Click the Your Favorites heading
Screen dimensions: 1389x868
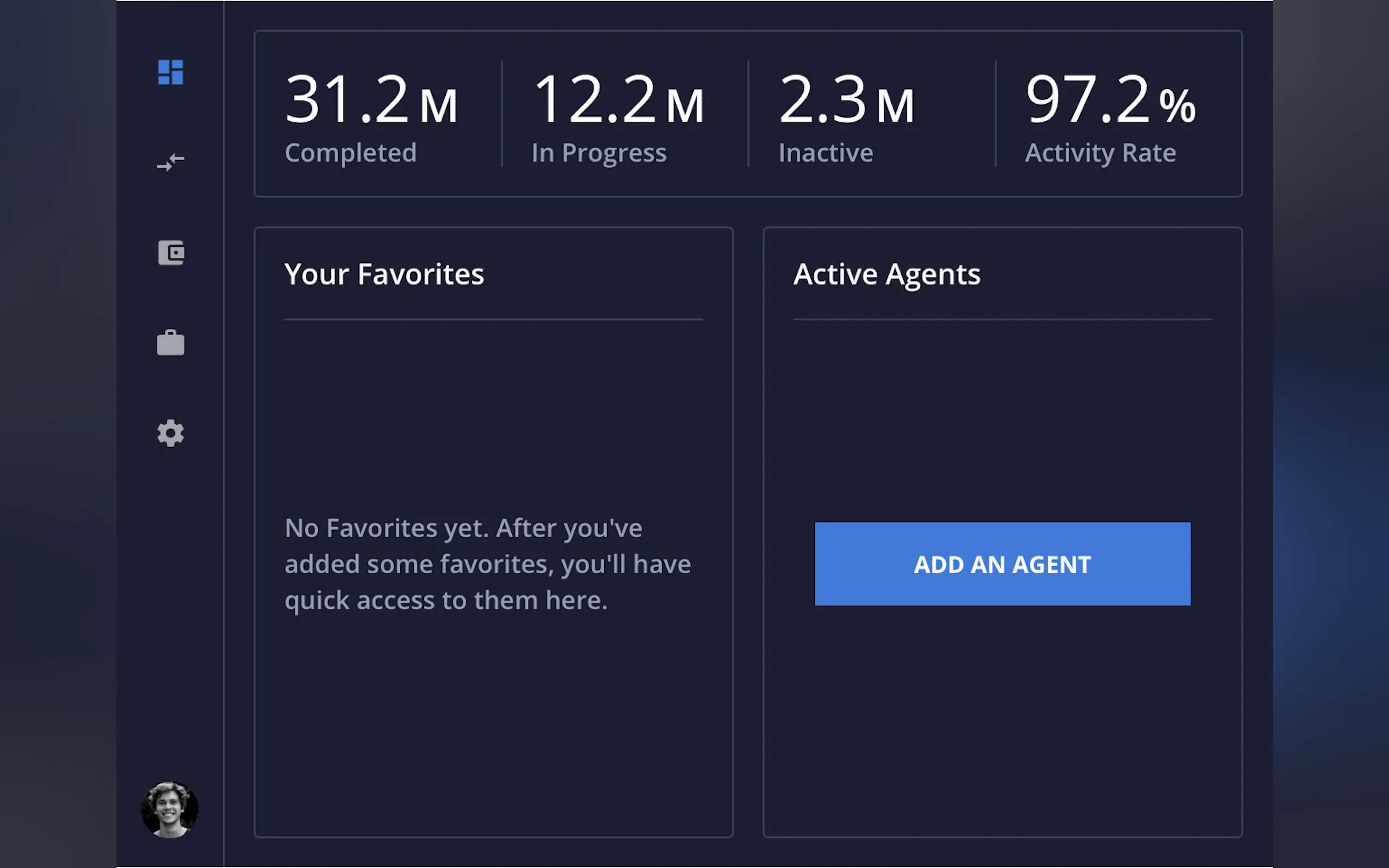click(384, 274)
